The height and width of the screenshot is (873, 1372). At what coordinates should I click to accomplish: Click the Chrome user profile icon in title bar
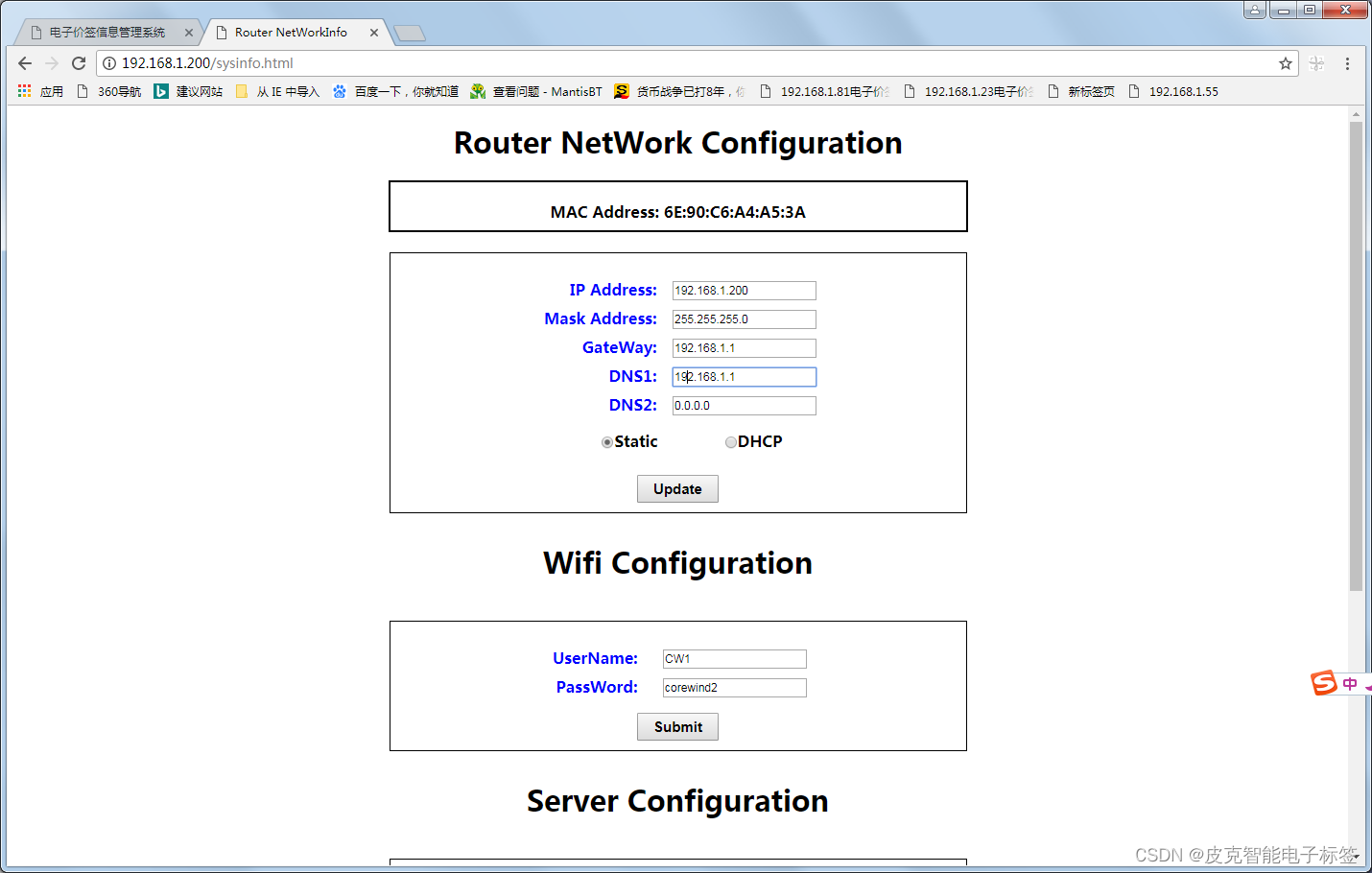(1255, 10)
